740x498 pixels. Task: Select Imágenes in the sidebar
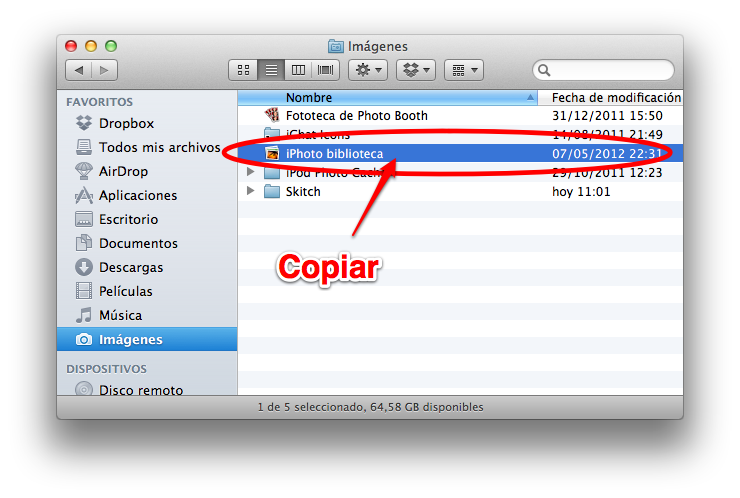tap(147, 339)
